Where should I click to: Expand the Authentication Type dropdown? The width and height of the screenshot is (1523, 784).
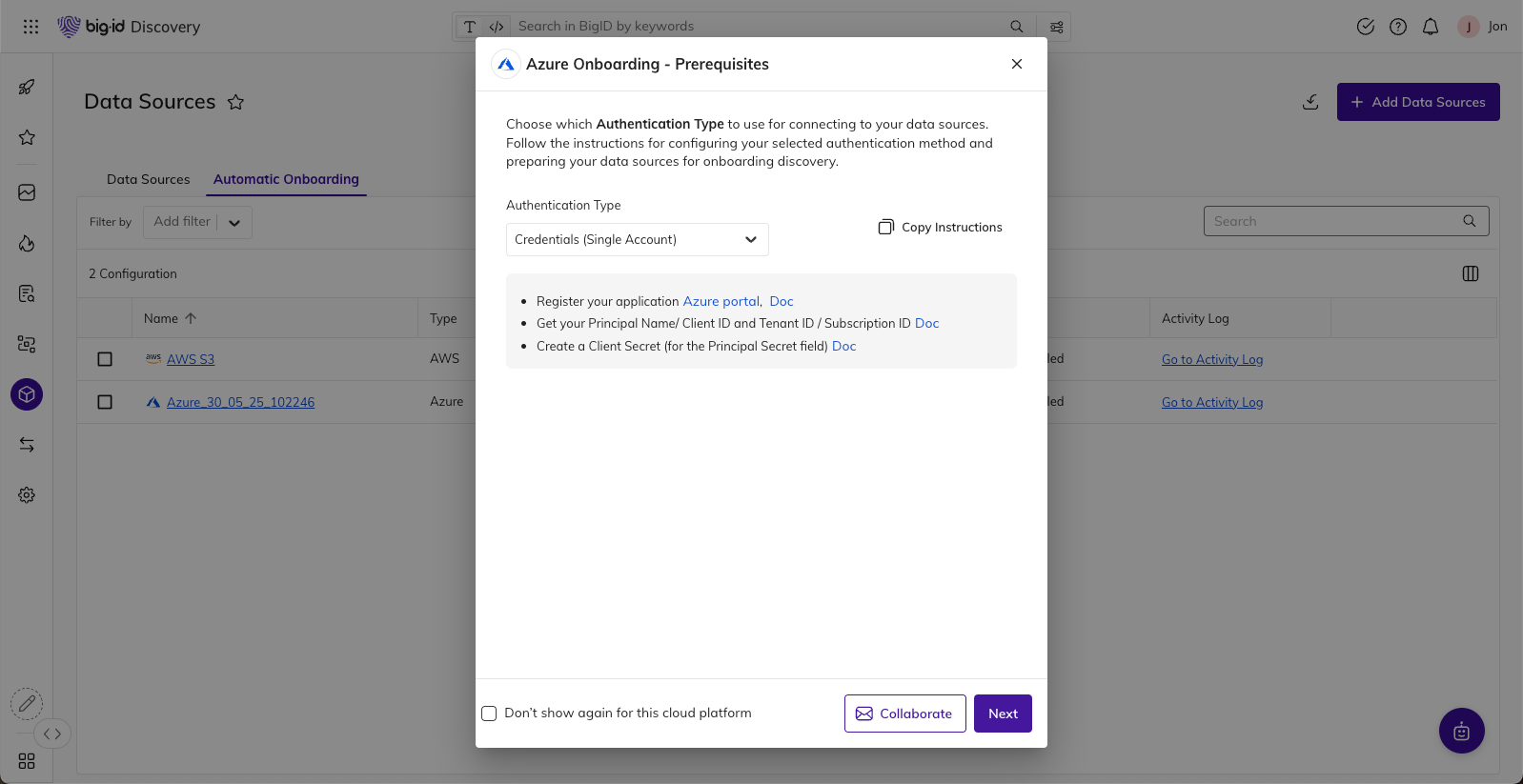[637, 239]
